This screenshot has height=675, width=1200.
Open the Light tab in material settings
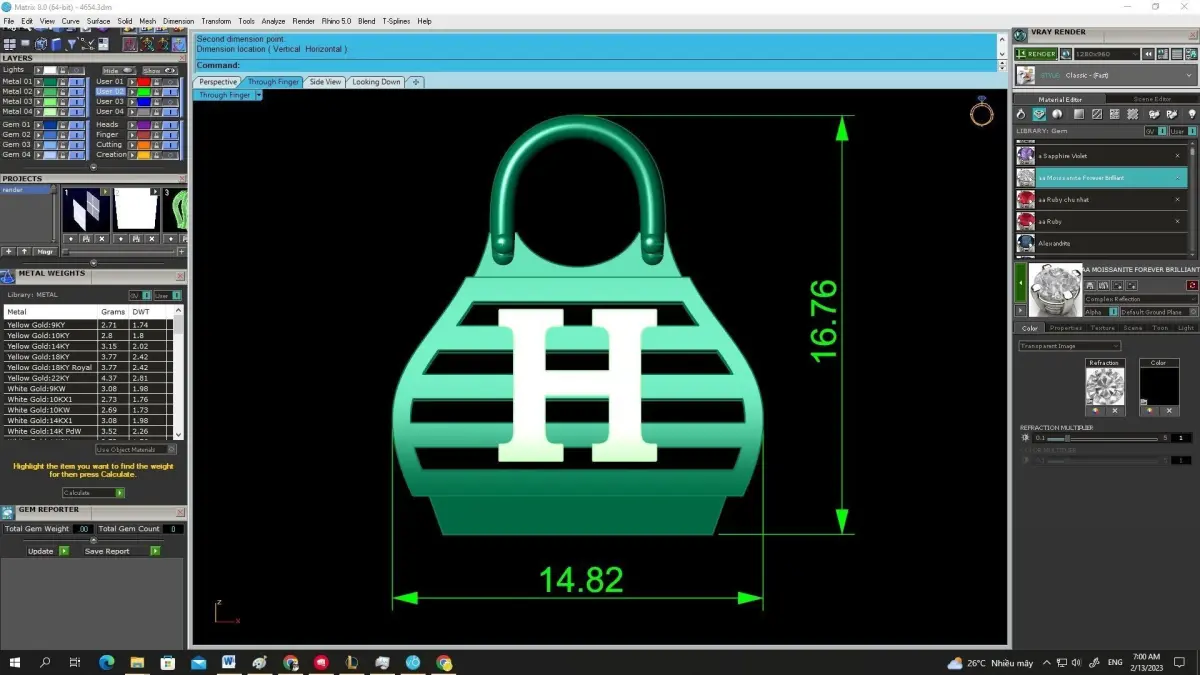[1186, 328]
